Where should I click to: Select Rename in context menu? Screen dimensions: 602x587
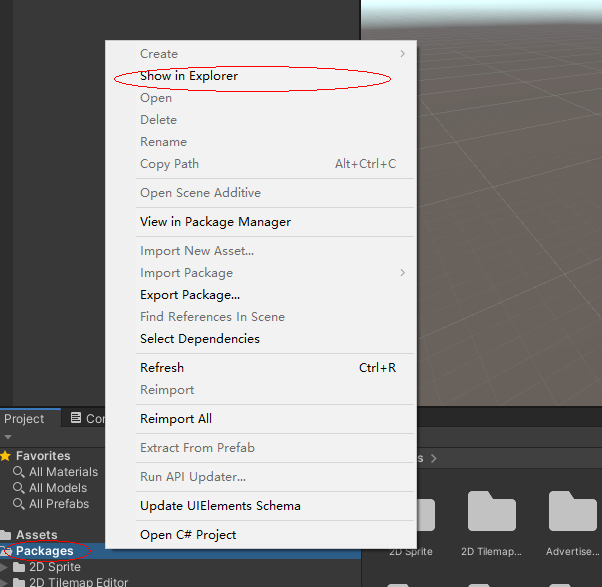tap(261, 142)
